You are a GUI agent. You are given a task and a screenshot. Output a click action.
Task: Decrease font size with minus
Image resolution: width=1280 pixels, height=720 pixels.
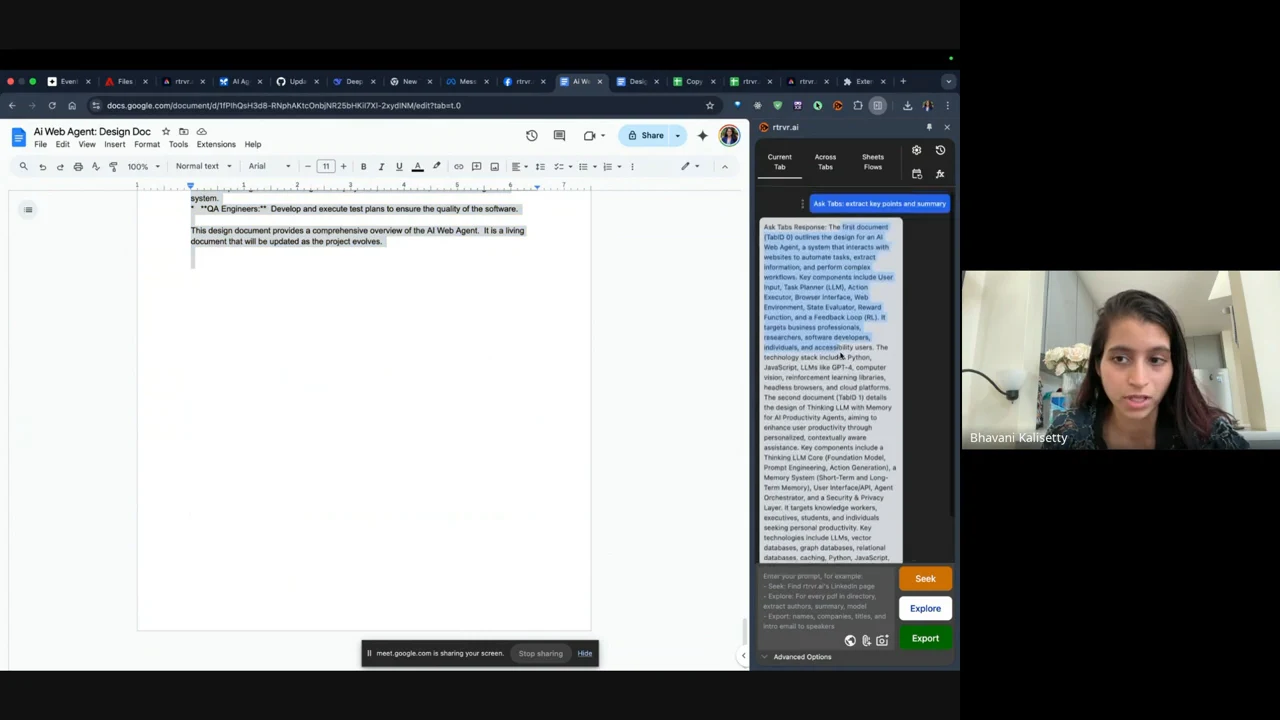click(307, 167)
